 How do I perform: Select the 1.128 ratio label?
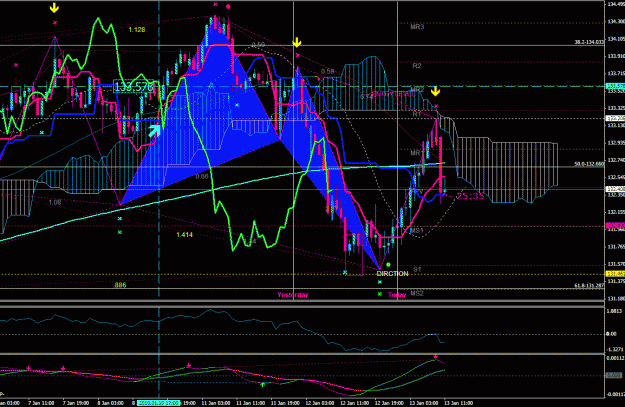pyautogui.click(x=137, y=29)
